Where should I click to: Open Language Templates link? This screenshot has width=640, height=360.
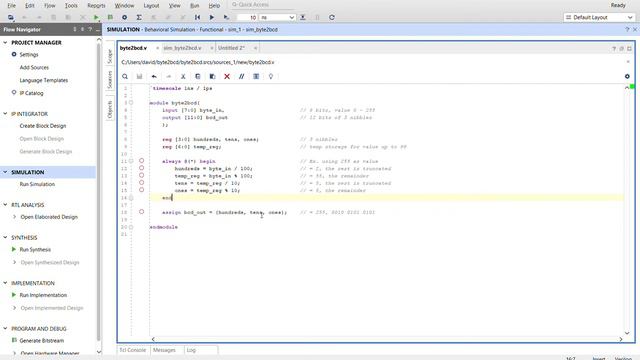(44, 80)
